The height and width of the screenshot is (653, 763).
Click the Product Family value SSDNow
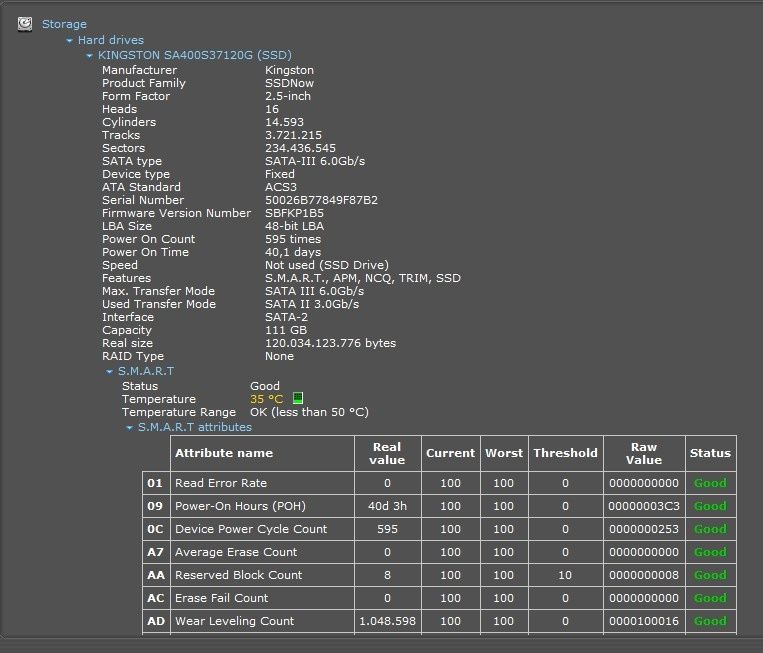(x=290, y=83)
